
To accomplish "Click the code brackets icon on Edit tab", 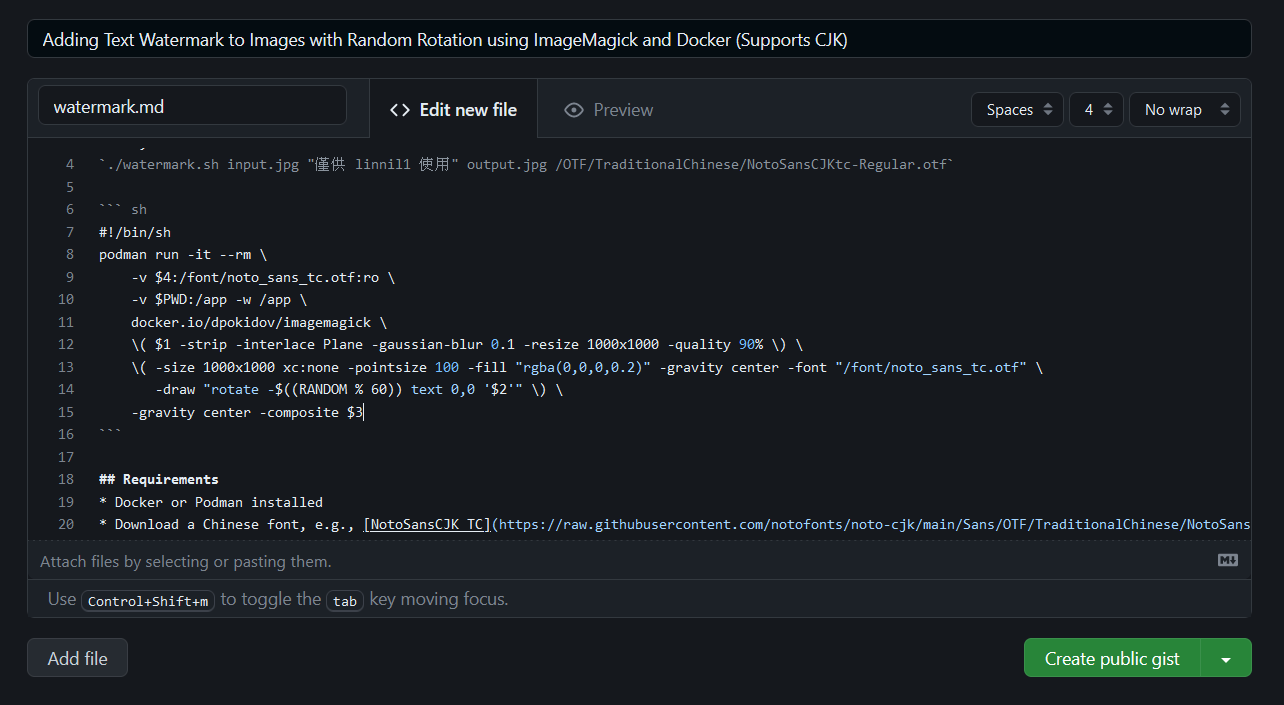I will 400,110.
